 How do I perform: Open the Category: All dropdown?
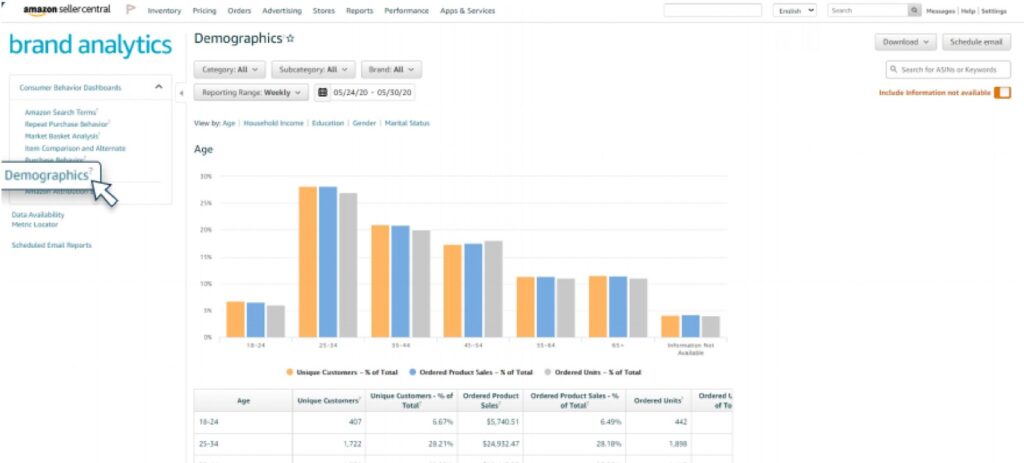click(x=230, y=69)
